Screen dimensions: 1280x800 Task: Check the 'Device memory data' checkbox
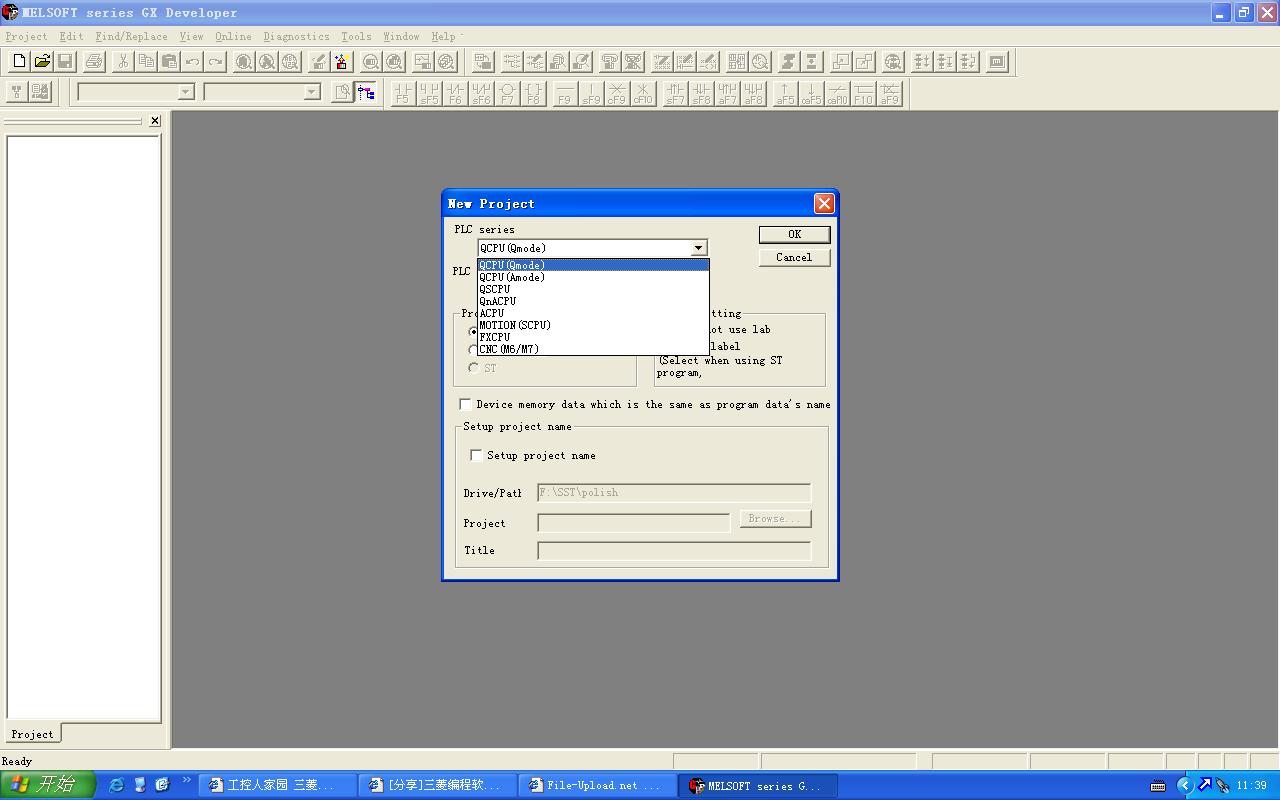pos(466,404)
